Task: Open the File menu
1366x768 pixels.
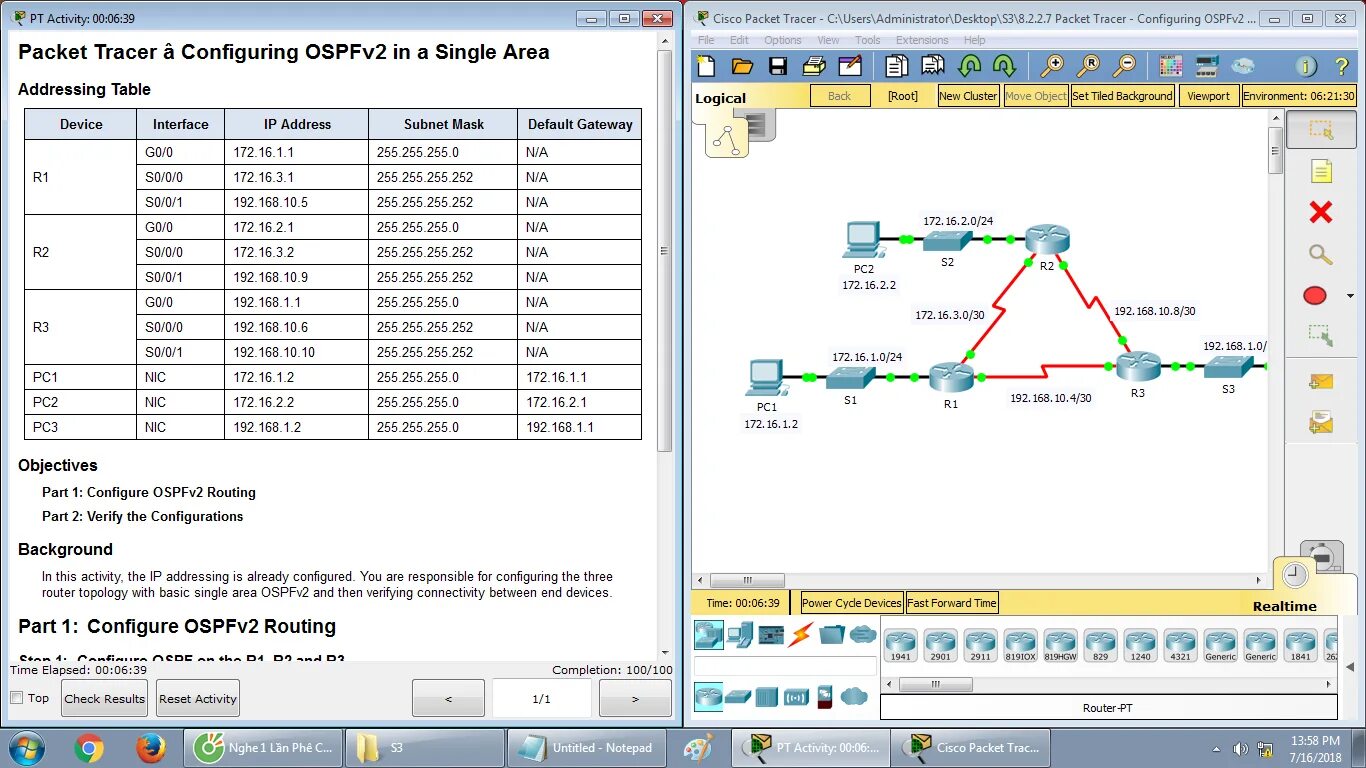Action: click(x=706, y=40)
